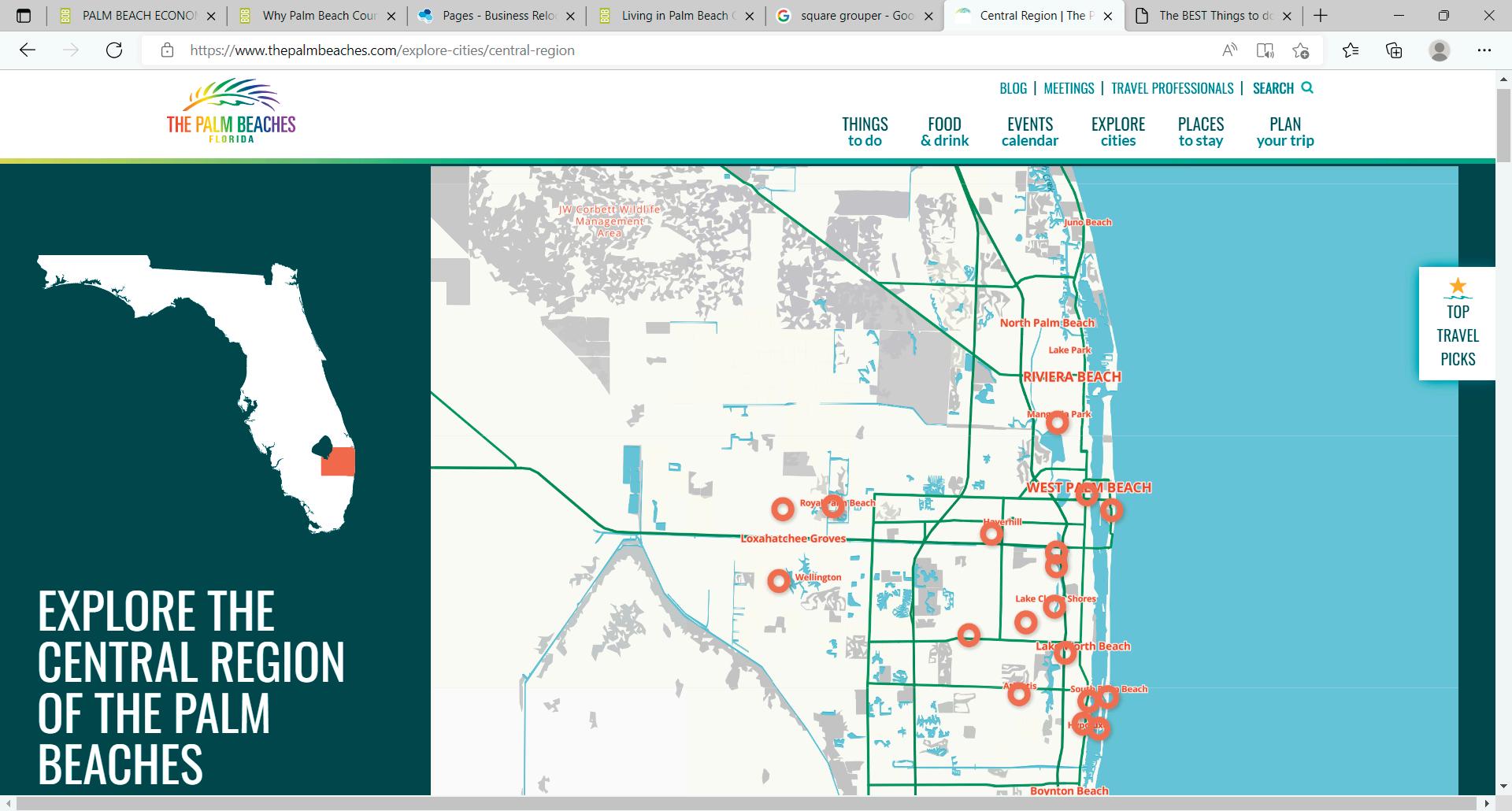Select the Wellington map marker
This screenshot has width=1512, height=811.
coord(779,581)
